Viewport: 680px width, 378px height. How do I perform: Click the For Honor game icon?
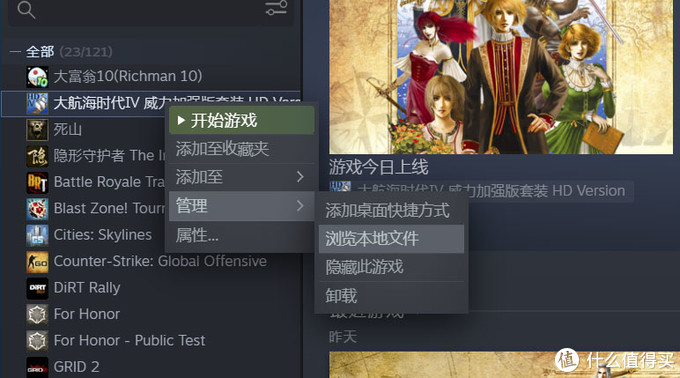[37, 315]
